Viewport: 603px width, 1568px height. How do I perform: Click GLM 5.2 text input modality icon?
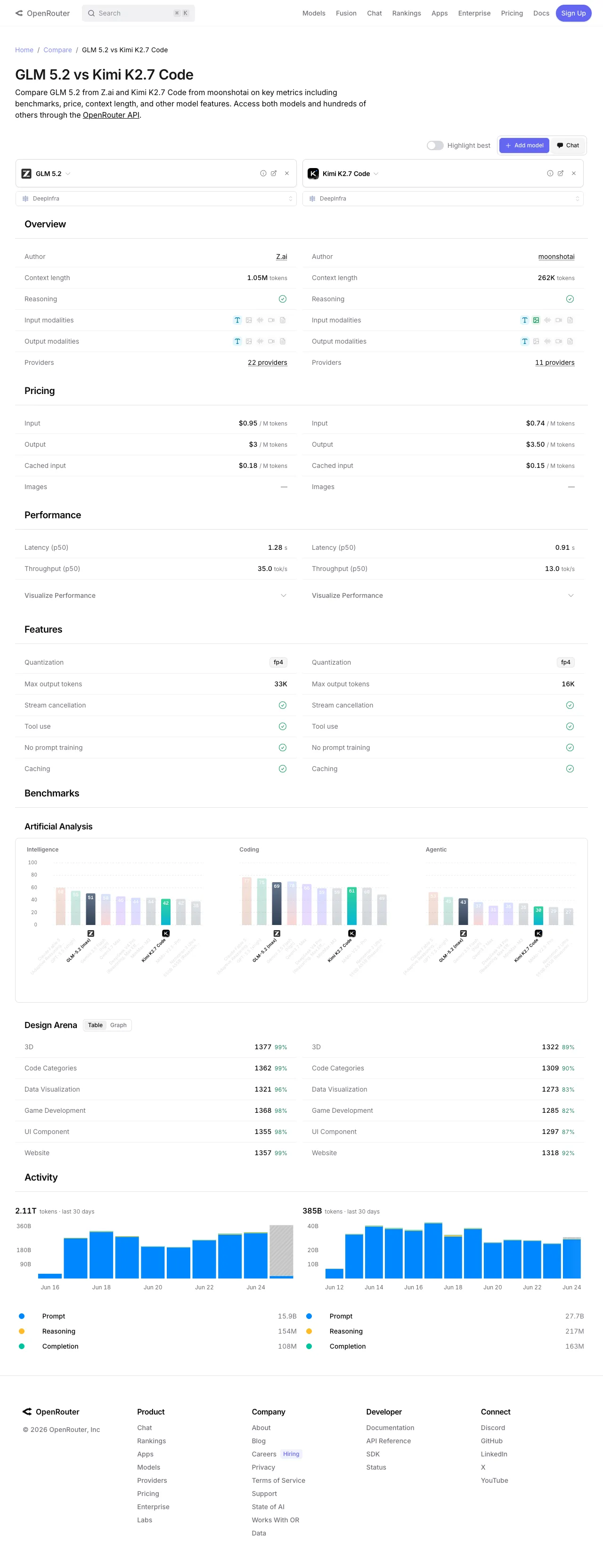pos(237,320)
